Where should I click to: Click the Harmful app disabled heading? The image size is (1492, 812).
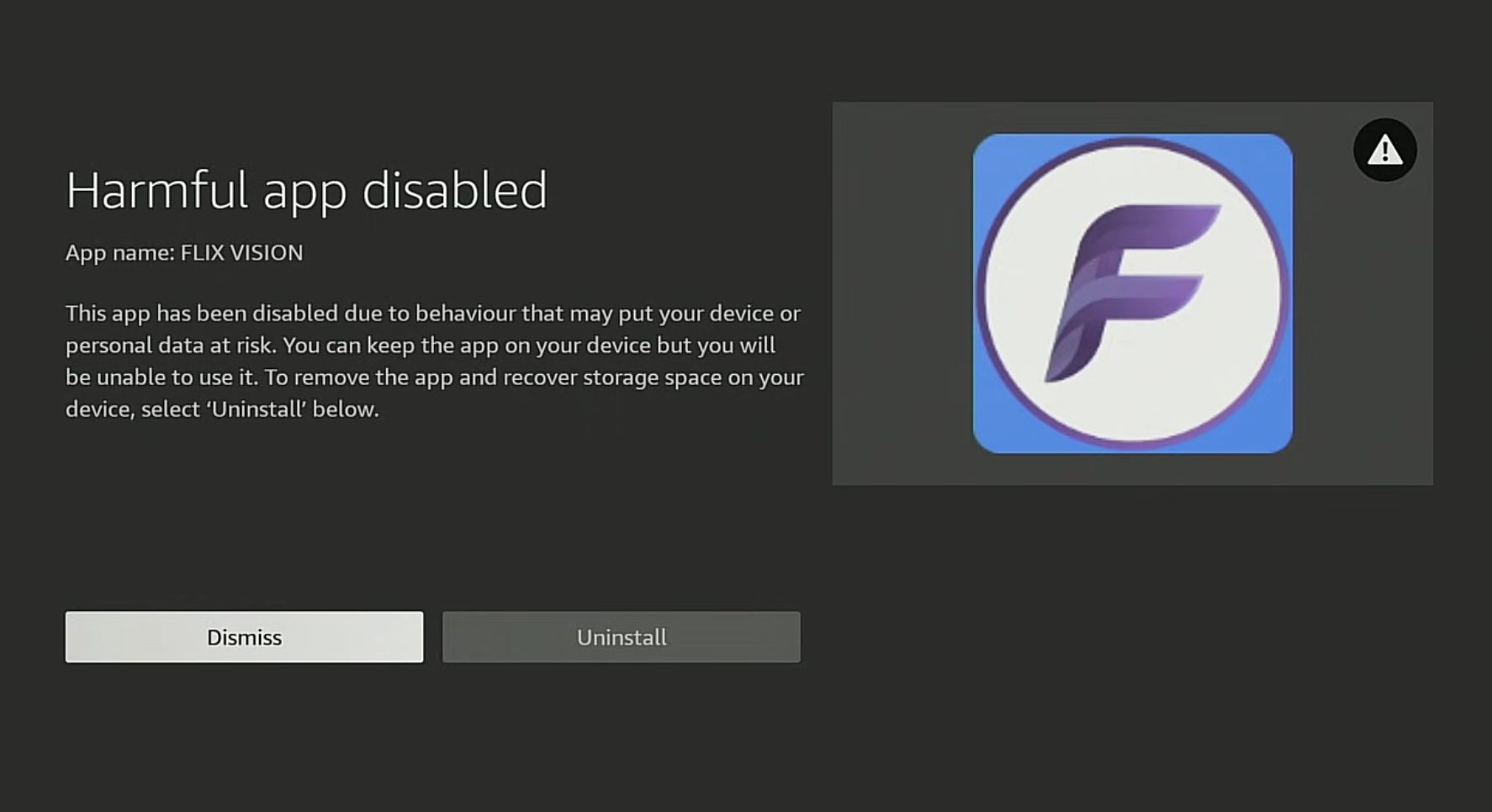pos(308,190)
